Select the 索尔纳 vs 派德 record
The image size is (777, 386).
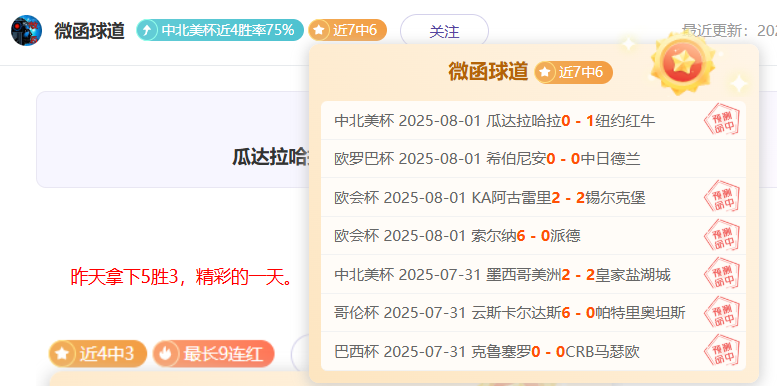pyautogui.click(x=533, y=236)
